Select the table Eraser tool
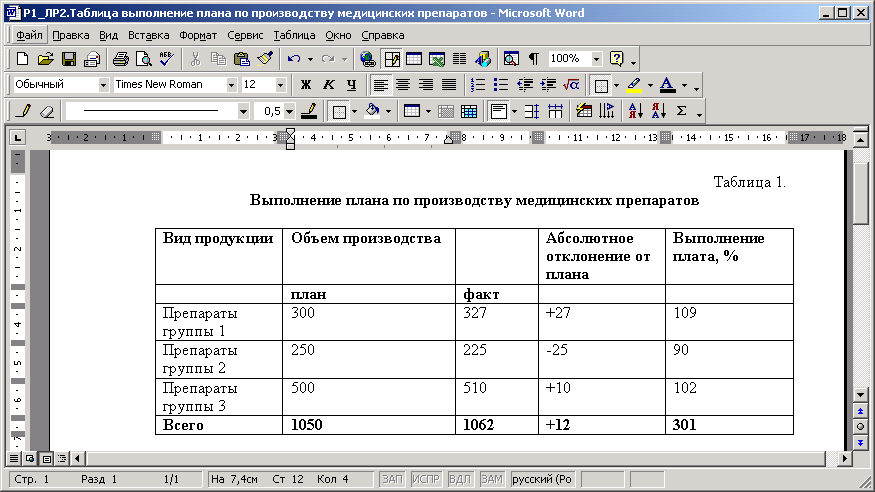The image size is (875, 492). 47,111
